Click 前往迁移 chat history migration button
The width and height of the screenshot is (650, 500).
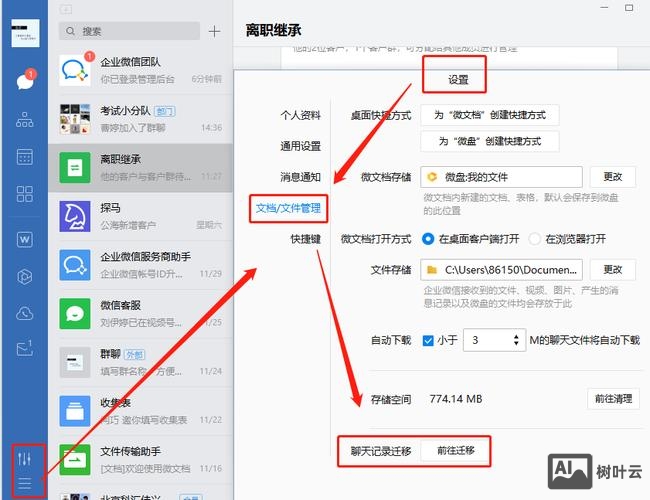click(x=455, y=451)
